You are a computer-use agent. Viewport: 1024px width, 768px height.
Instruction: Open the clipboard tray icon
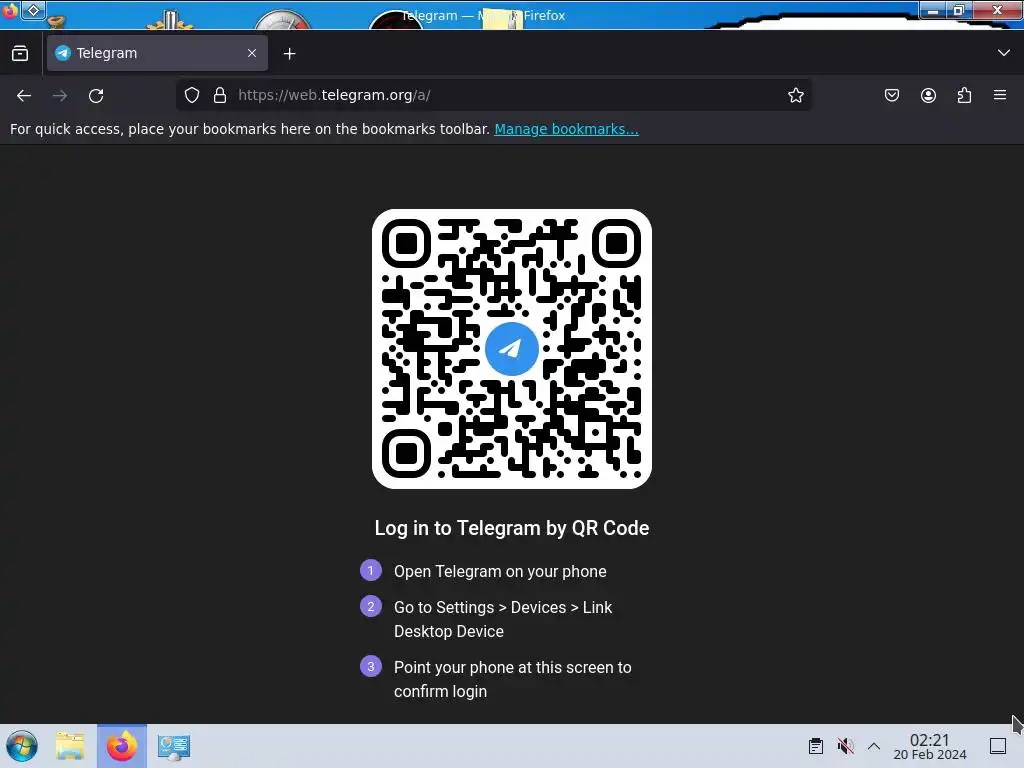[816, 746]
